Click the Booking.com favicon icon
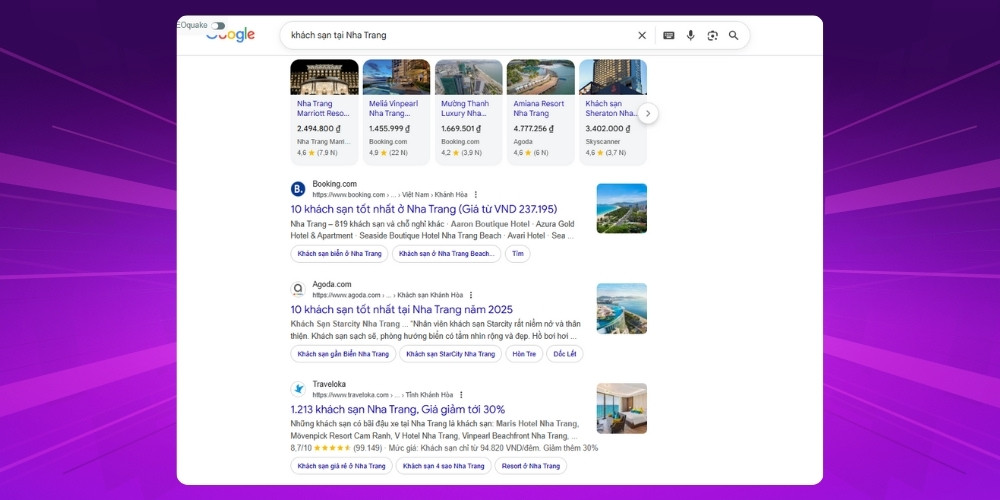1000x500 pixels. (x=298, y=189)
